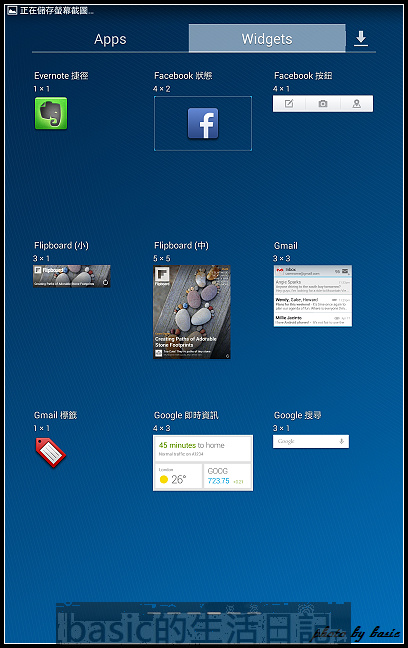Image resolution: width=408 pixels, height=648 pixels.
Task: Tap the screenshot saving notification icon
Action: pyautogui.click(x=12, y=10)
